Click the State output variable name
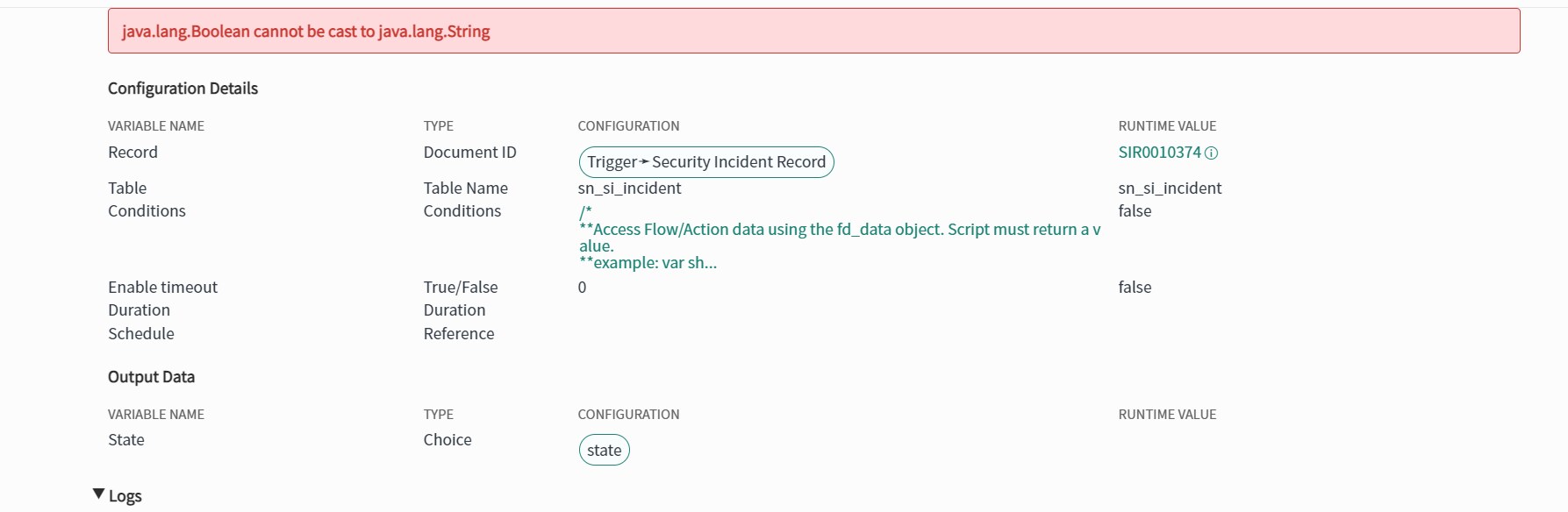The width and height of the screenshot is (1568, 512). tap(126, 440)
